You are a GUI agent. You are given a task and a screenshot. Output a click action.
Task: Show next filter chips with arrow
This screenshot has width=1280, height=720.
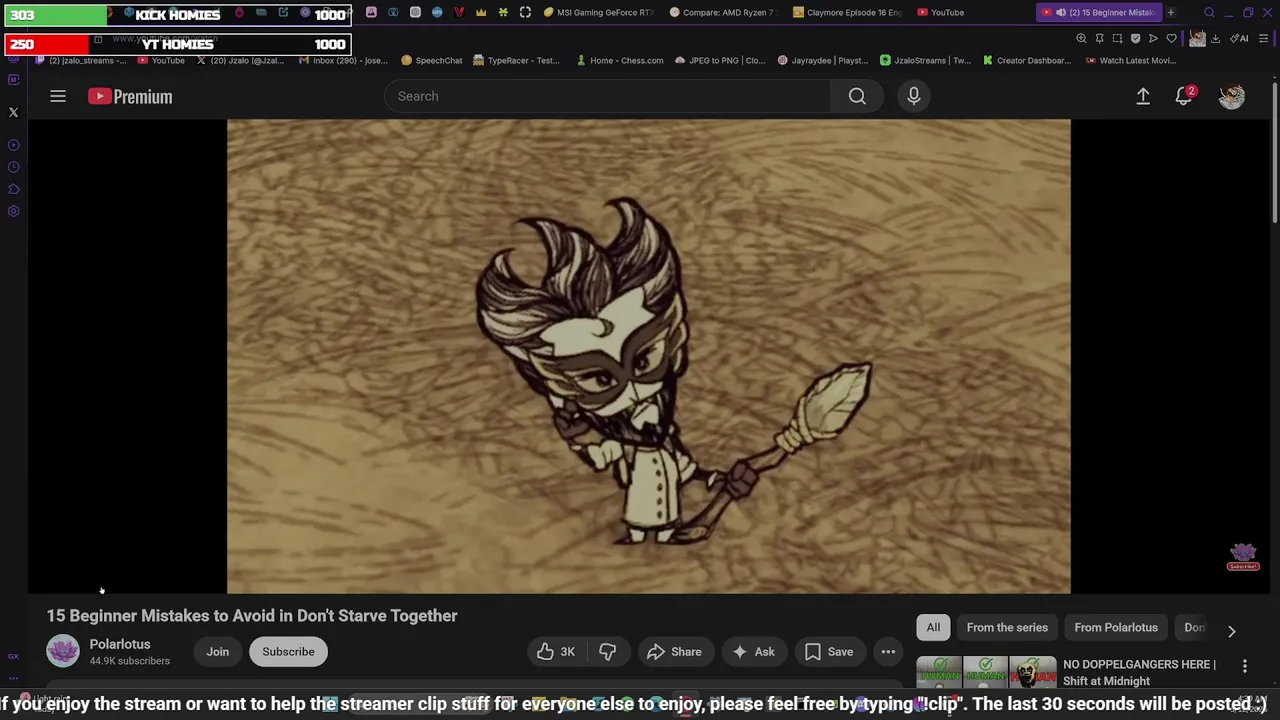coord(1232,631)
